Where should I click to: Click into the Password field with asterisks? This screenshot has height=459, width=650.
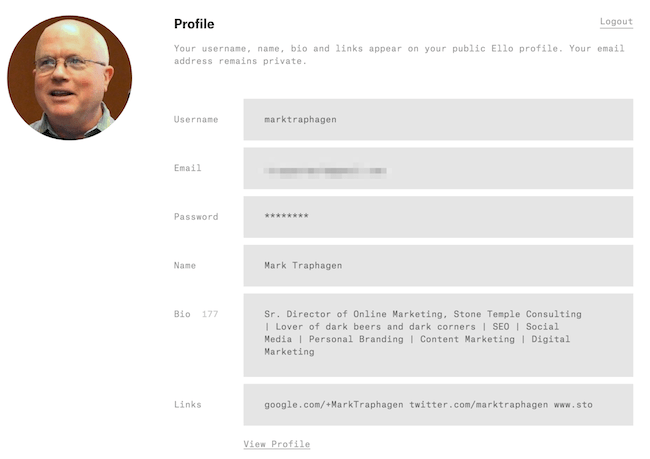click(x=438, y=217)
